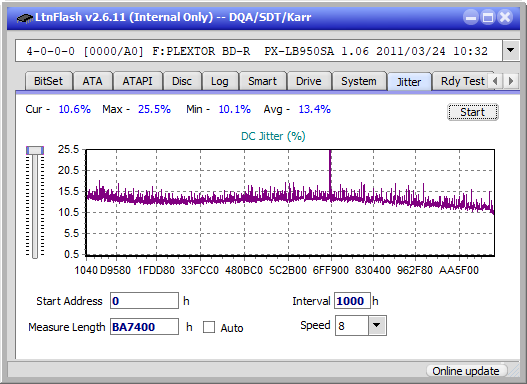
Task: Switch to the ATA tab
Action: tap(92, 81)
